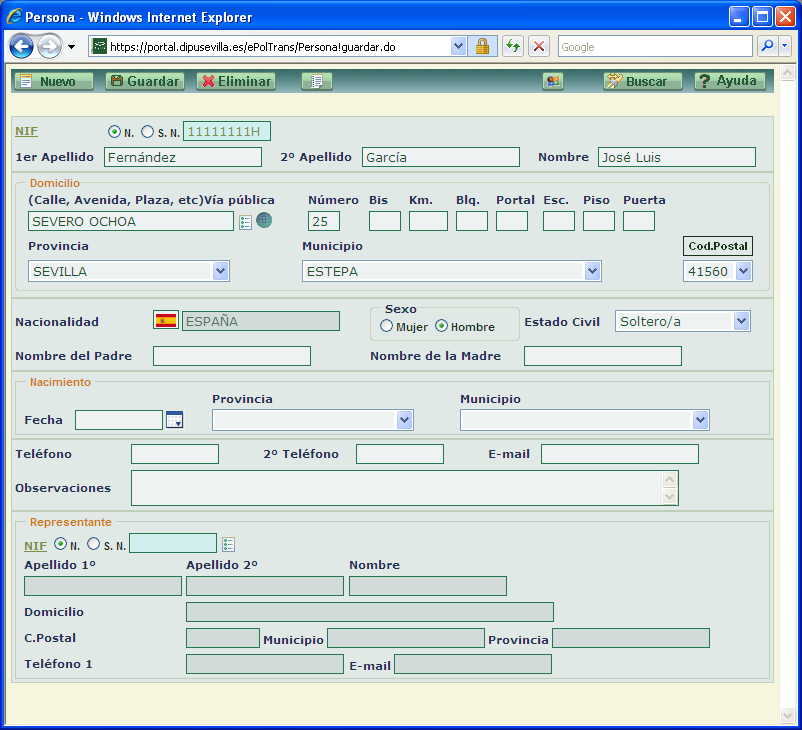The image size is (802, 730).
Task: Click the people icon toolbar button
Action: (552, 81)
